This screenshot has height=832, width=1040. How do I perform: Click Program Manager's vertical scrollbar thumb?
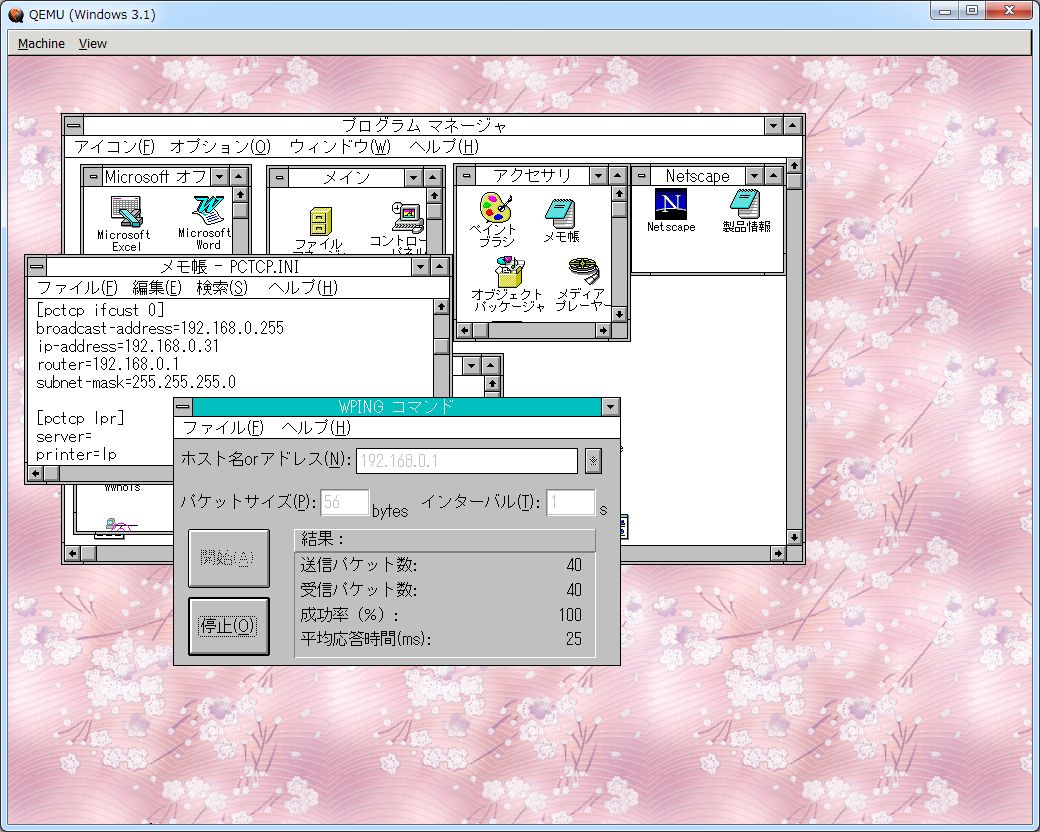tap(794, 181)
